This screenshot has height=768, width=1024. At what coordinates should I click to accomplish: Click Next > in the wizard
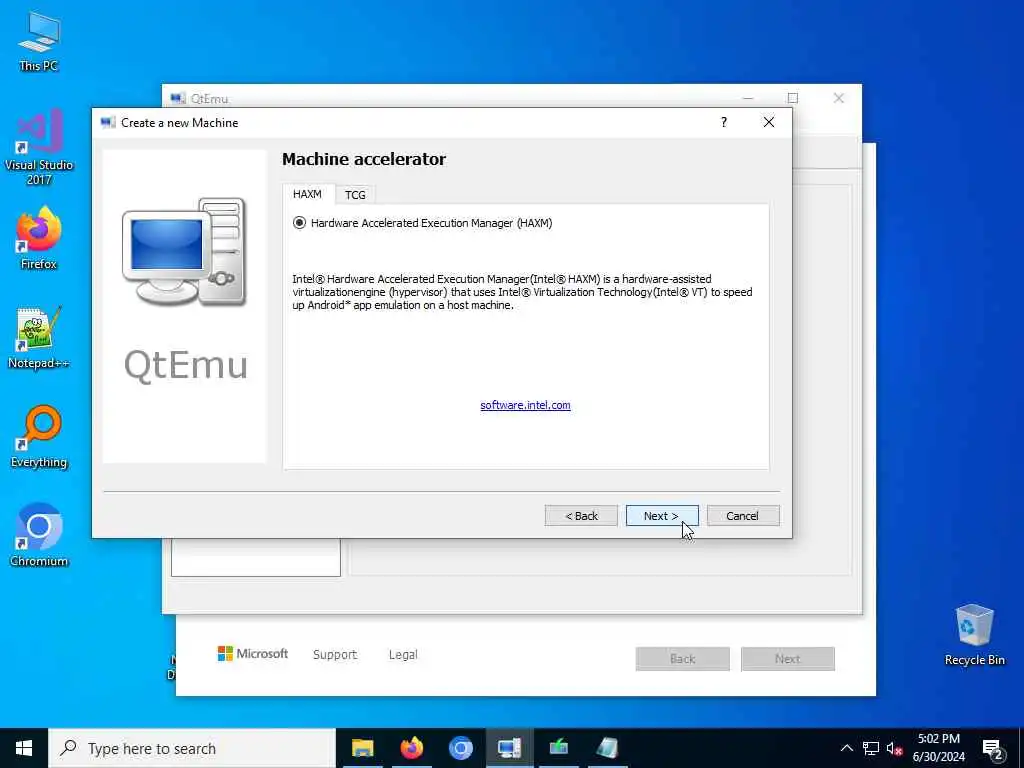coord(662,516)
